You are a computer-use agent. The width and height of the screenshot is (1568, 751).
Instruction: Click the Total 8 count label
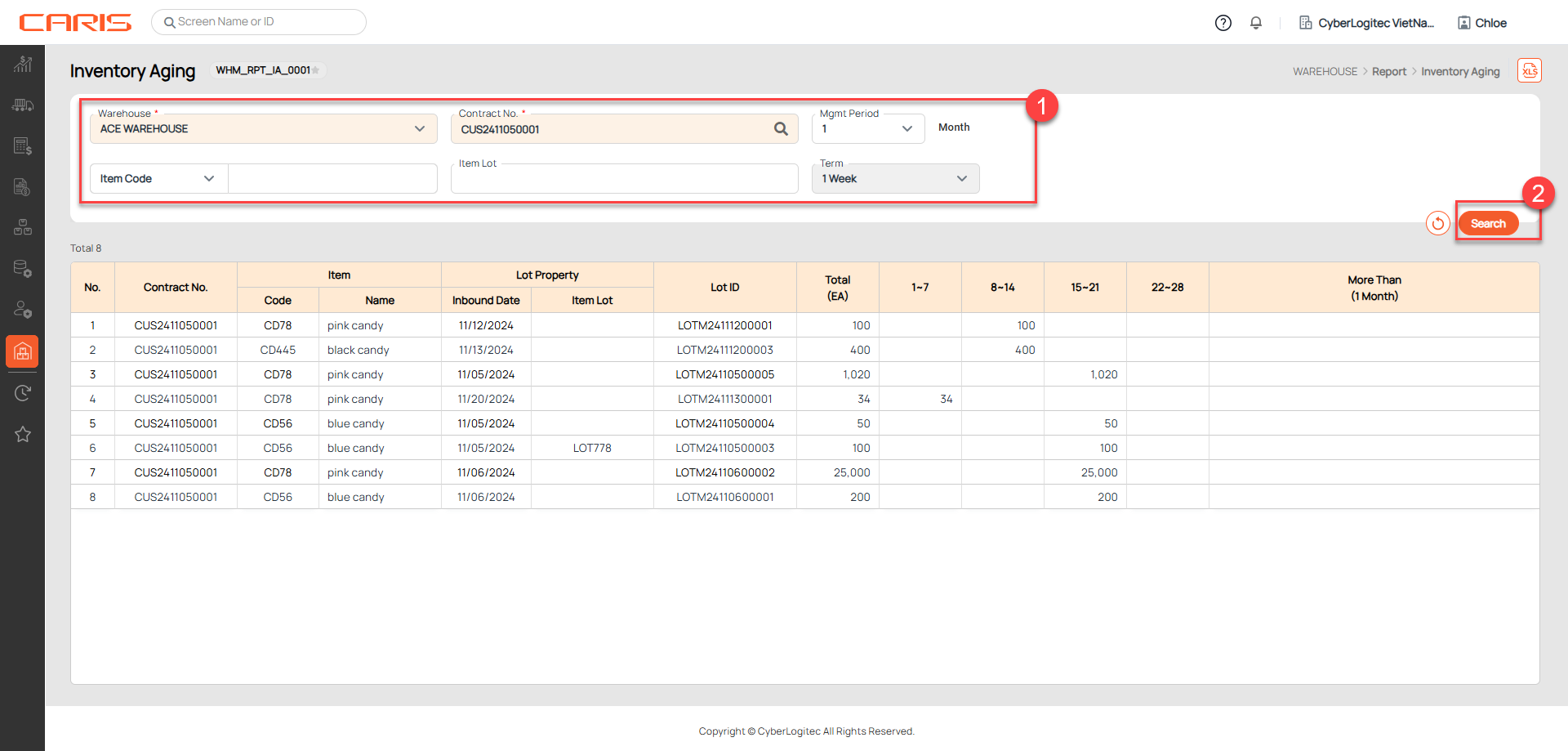[x=86, y=248]
